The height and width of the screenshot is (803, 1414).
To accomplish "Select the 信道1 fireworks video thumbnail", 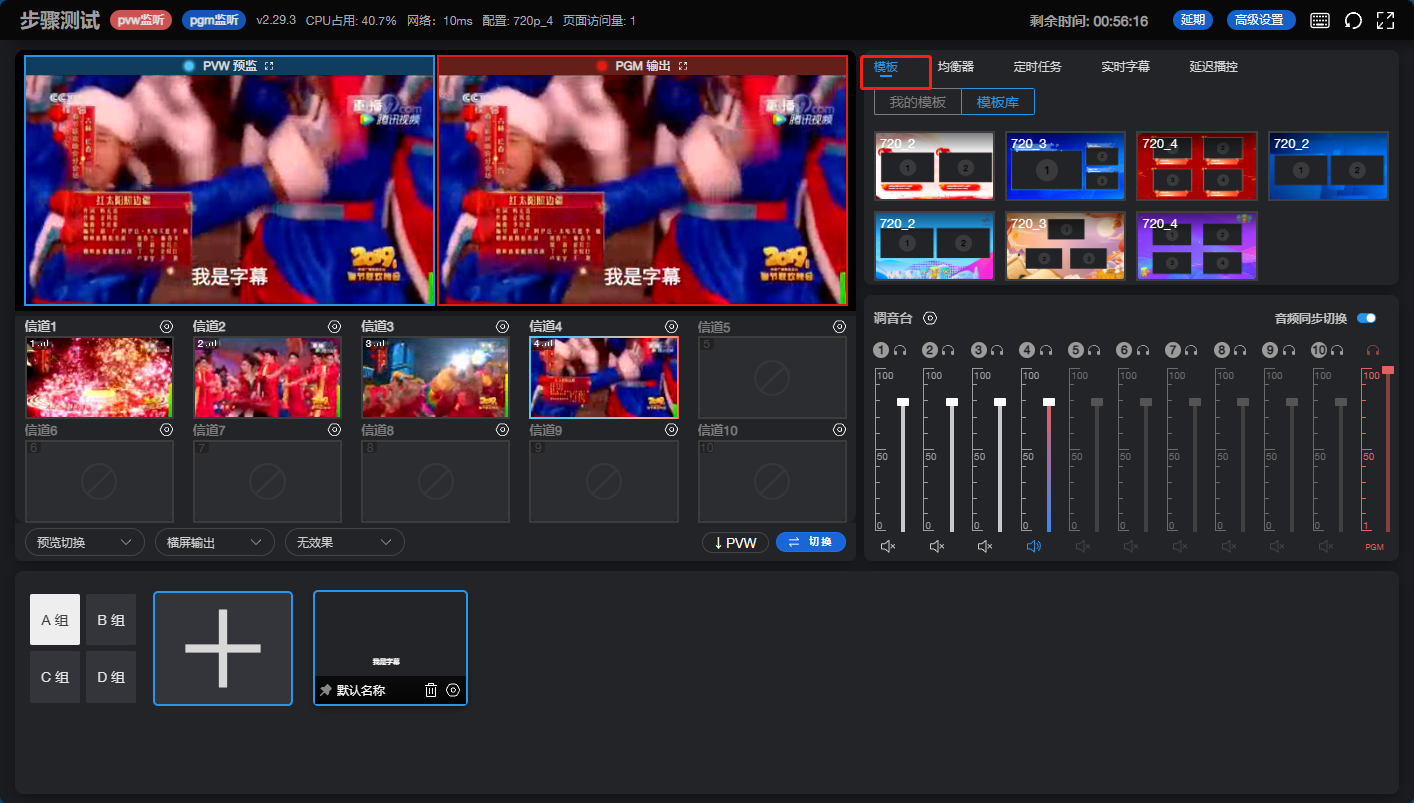I will pos(99,377).
